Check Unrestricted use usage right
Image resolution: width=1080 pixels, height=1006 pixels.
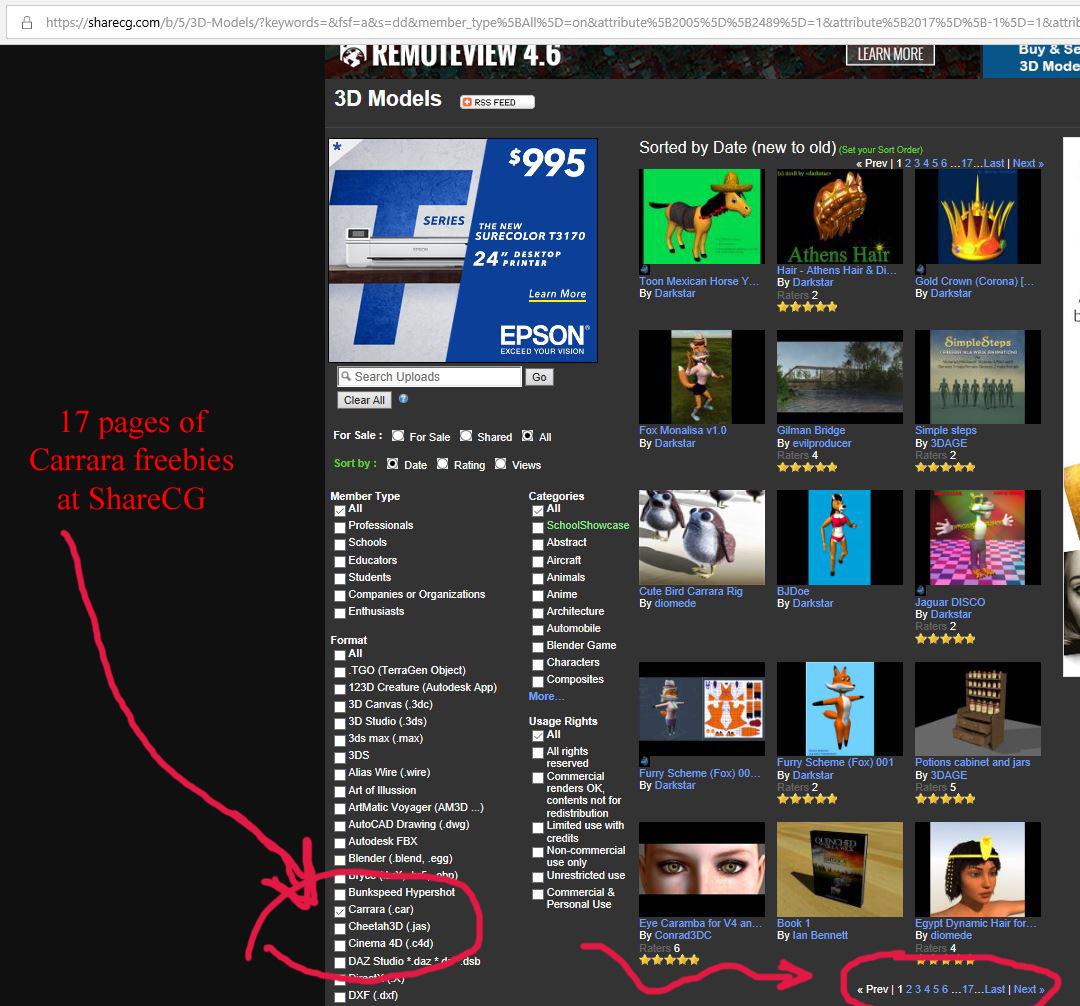coord(538,877)
